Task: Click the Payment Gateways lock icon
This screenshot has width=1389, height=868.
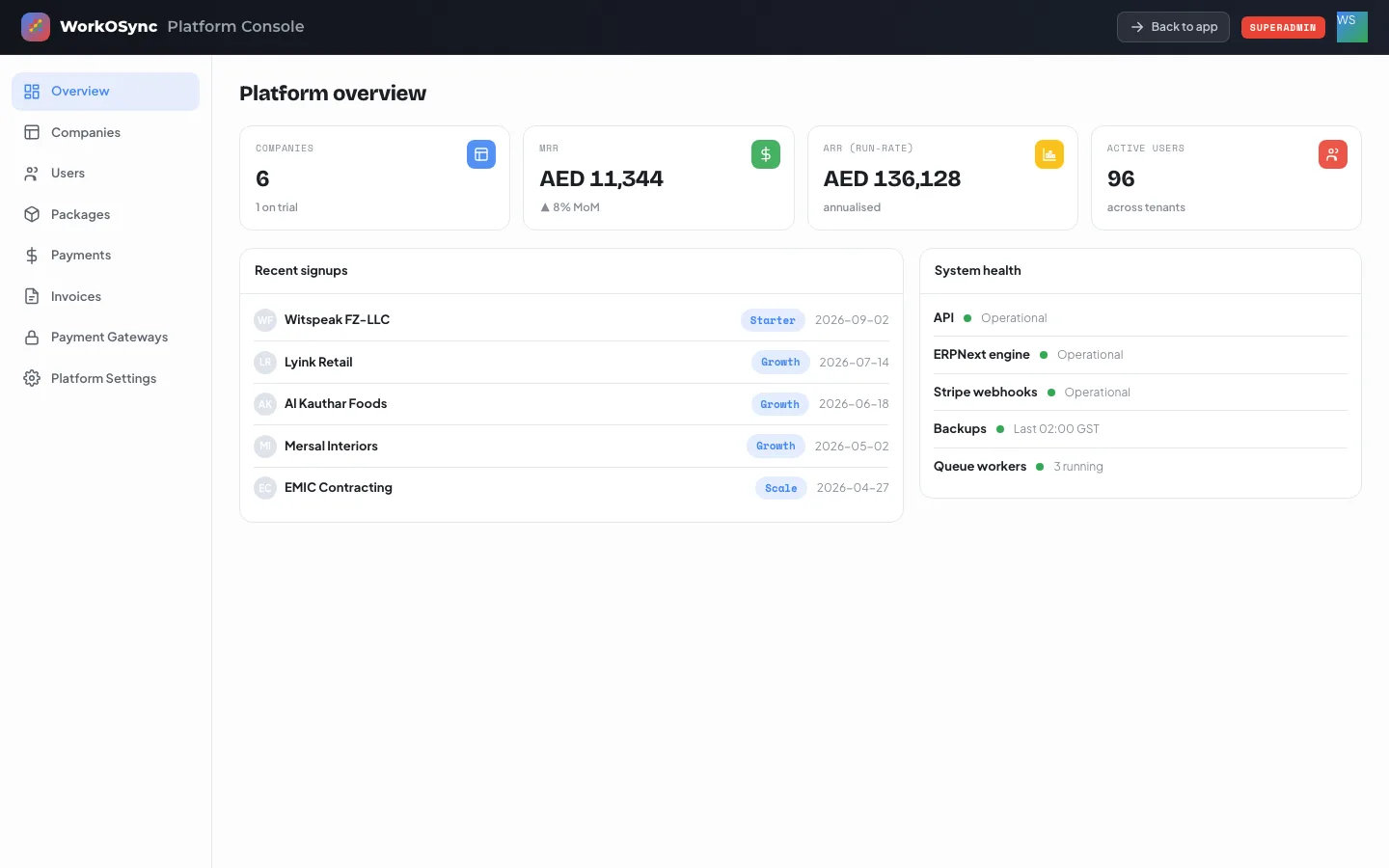Action: (x=32, y=338)
